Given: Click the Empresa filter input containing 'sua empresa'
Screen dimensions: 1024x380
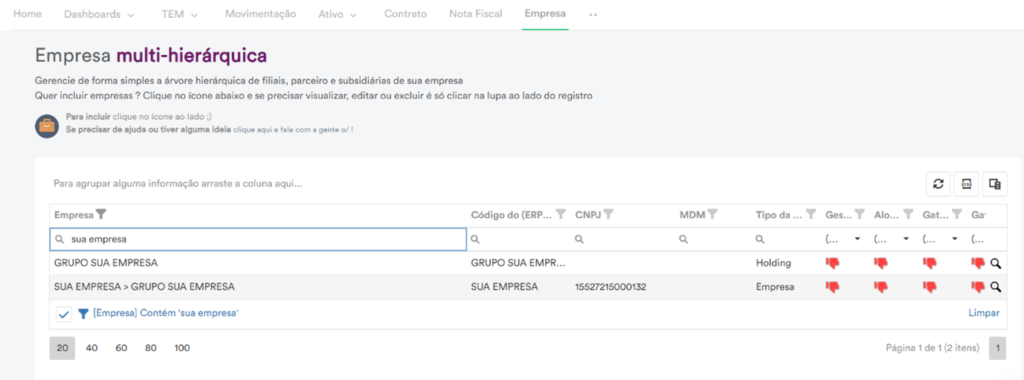Looking at the screenshot, I should 258,240.
